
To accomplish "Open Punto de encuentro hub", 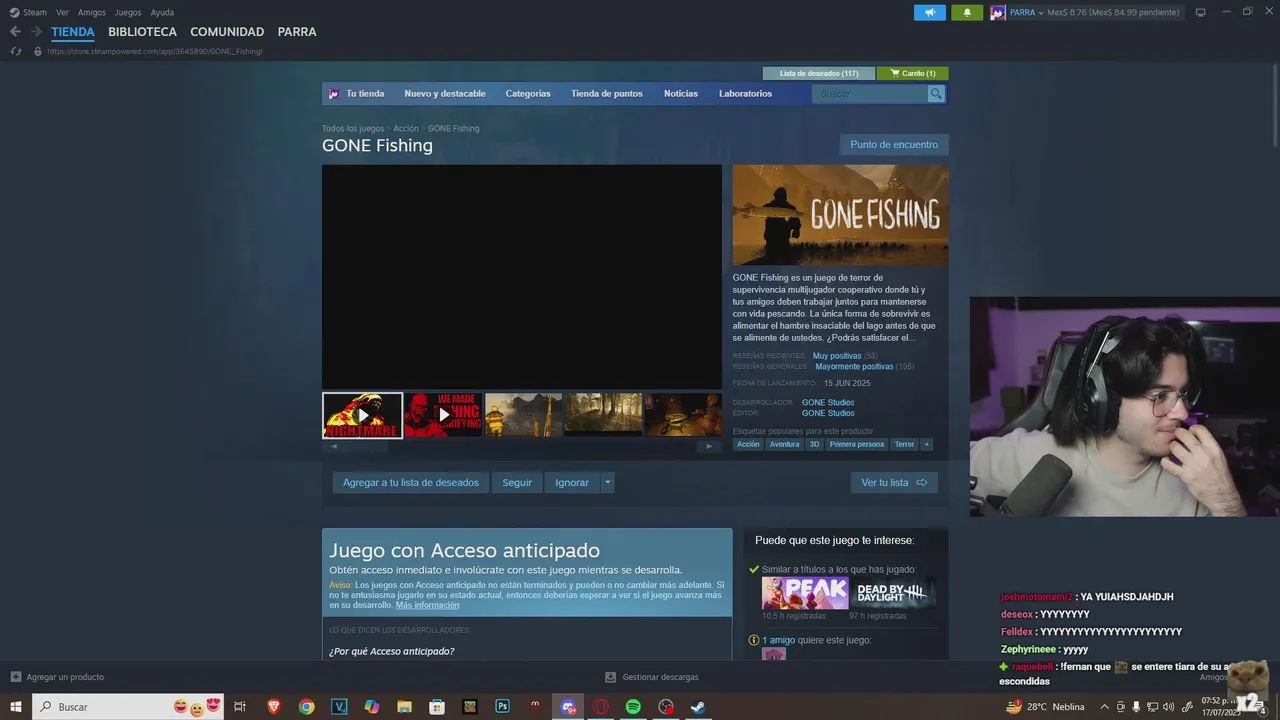I will [894, 145].
